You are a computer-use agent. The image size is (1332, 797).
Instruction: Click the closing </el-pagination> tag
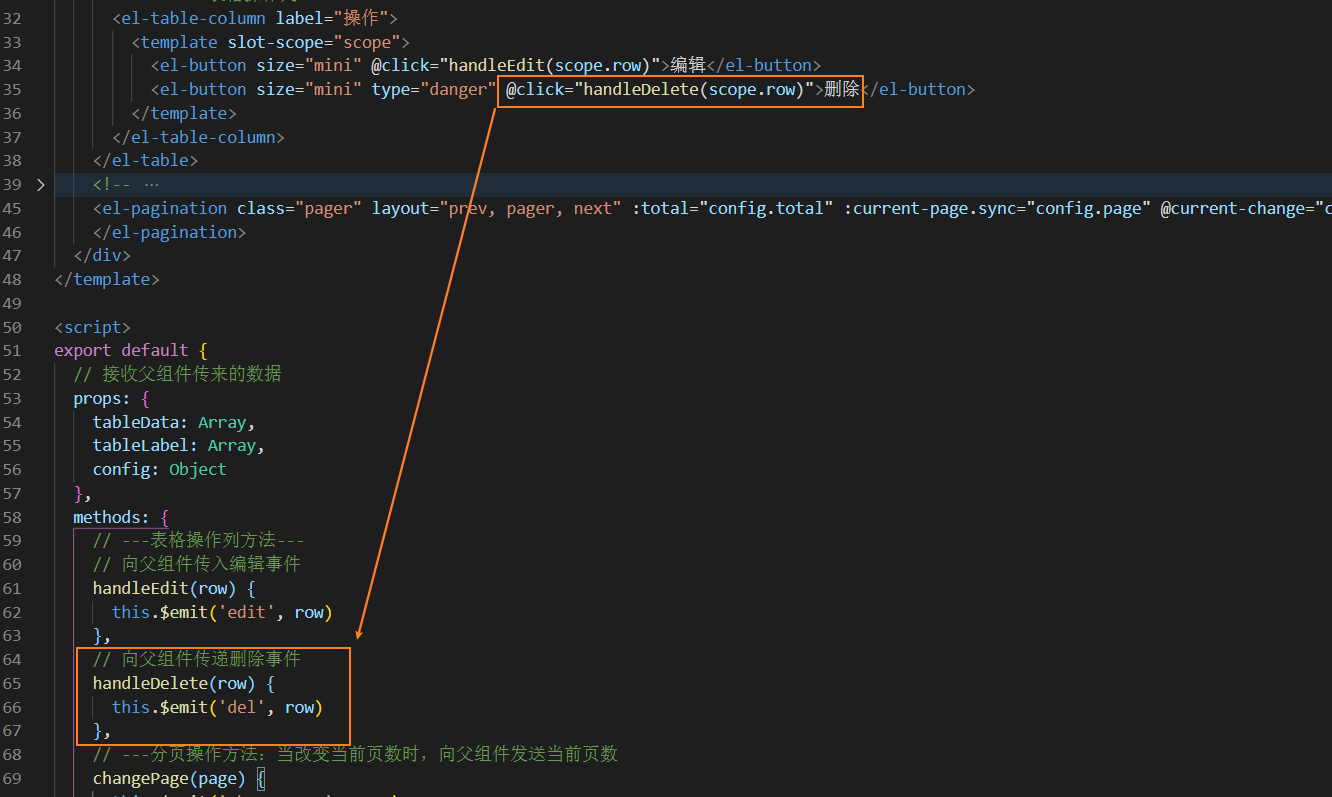[170, 233]
